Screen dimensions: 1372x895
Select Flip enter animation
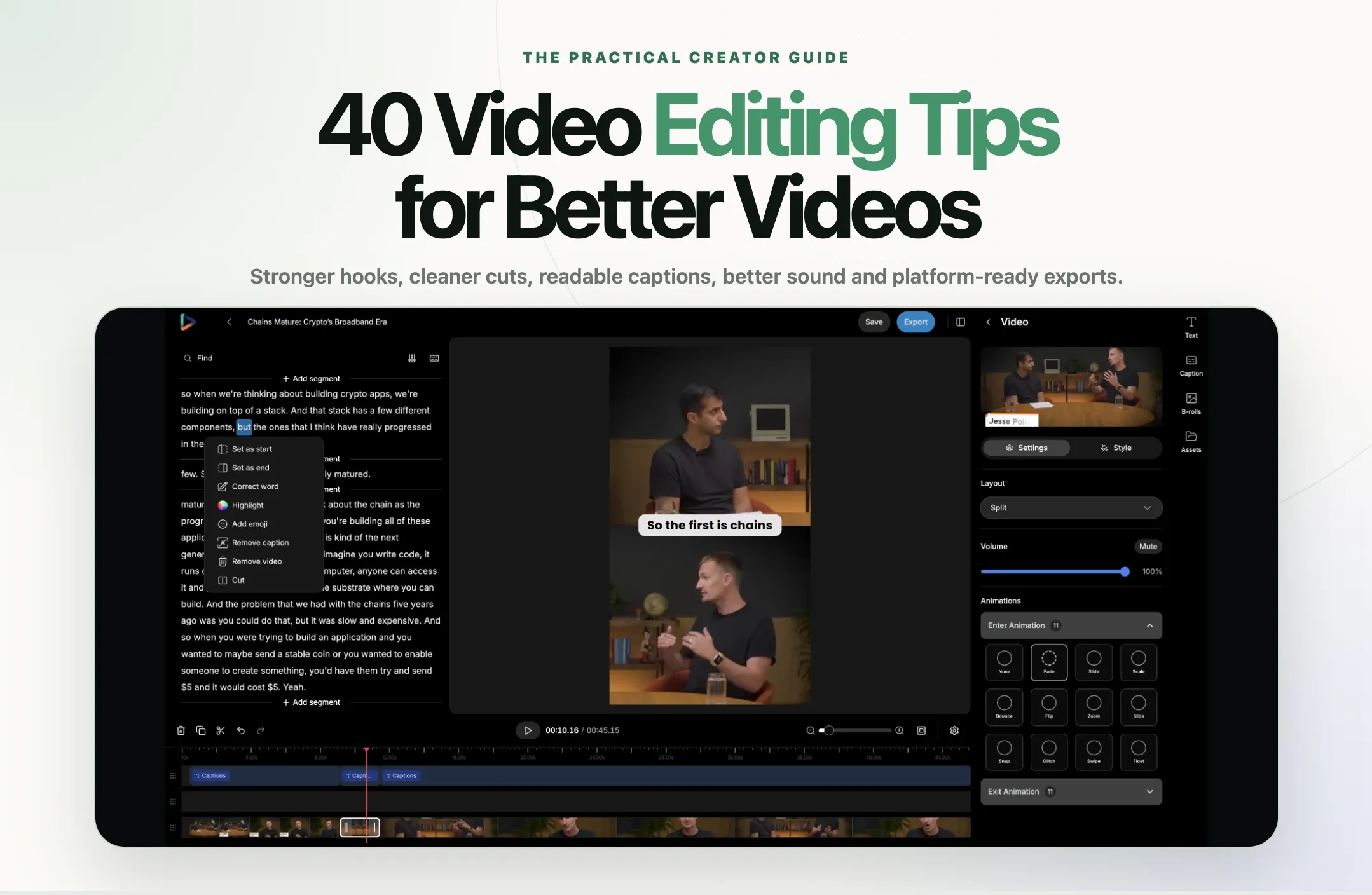coord(1049,707)
